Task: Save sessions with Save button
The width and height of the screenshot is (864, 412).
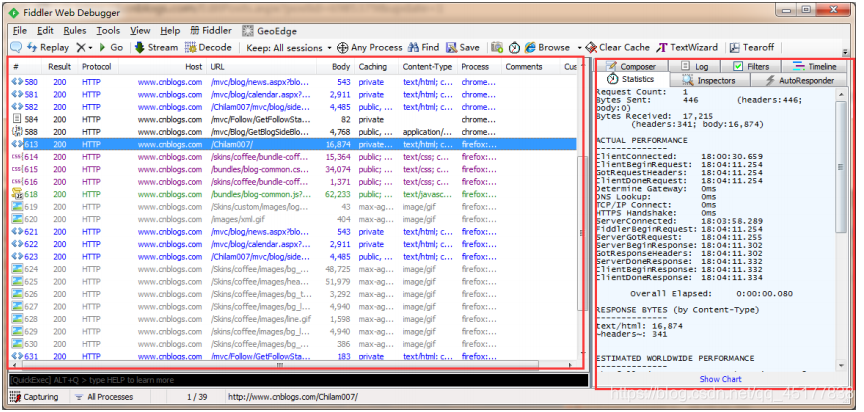Action: point(463,47)
